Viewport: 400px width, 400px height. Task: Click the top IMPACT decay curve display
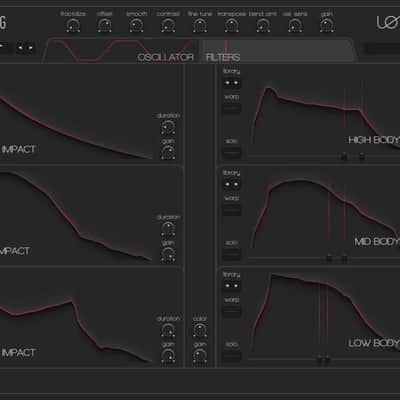click(x=76, y=127)
